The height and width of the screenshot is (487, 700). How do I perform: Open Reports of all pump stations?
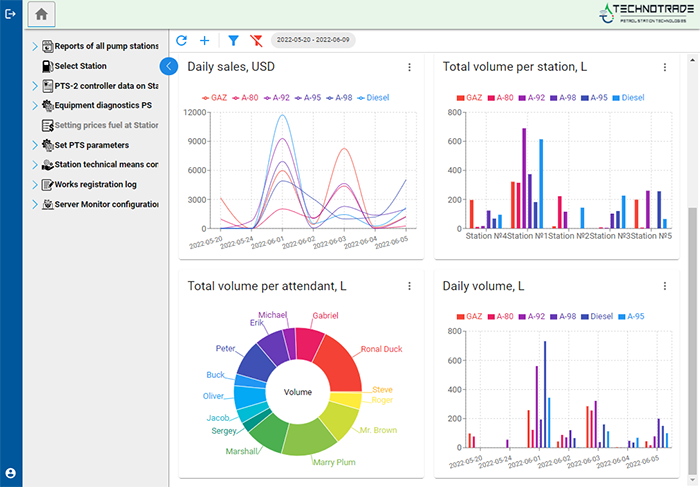[x=106, y=46]
